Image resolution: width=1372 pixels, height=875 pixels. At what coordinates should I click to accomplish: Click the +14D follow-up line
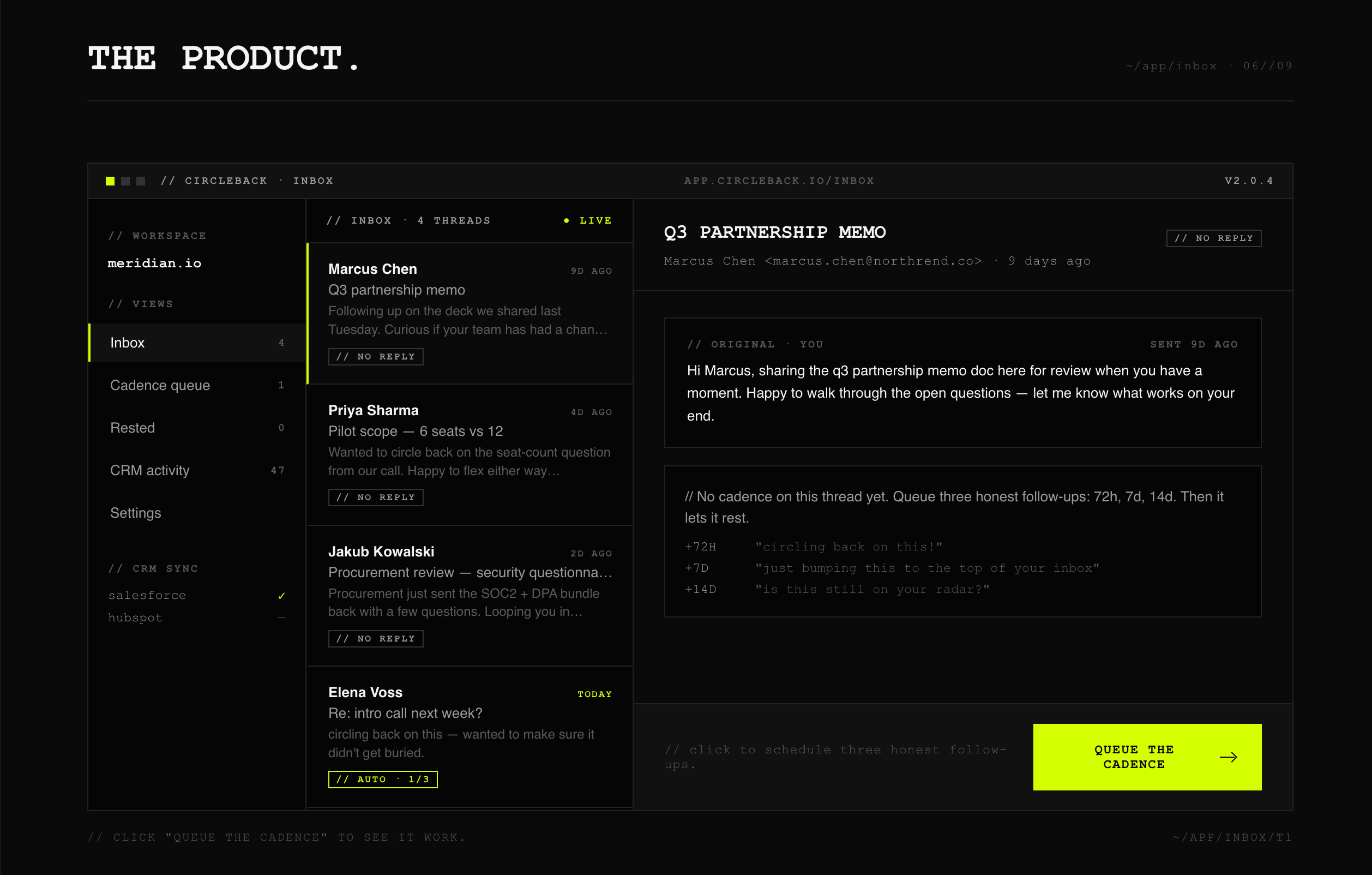[837, 589]
